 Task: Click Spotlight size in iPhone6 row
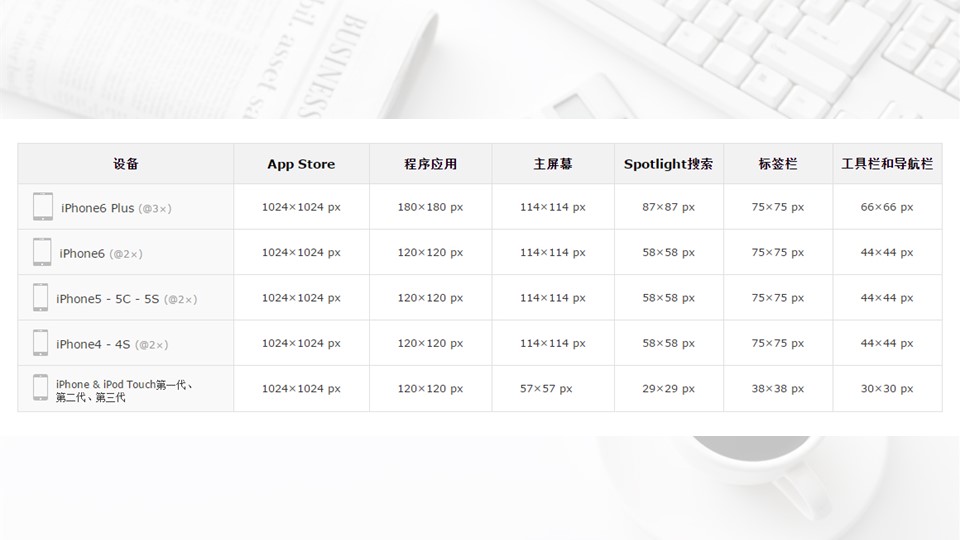coord(669,252)
